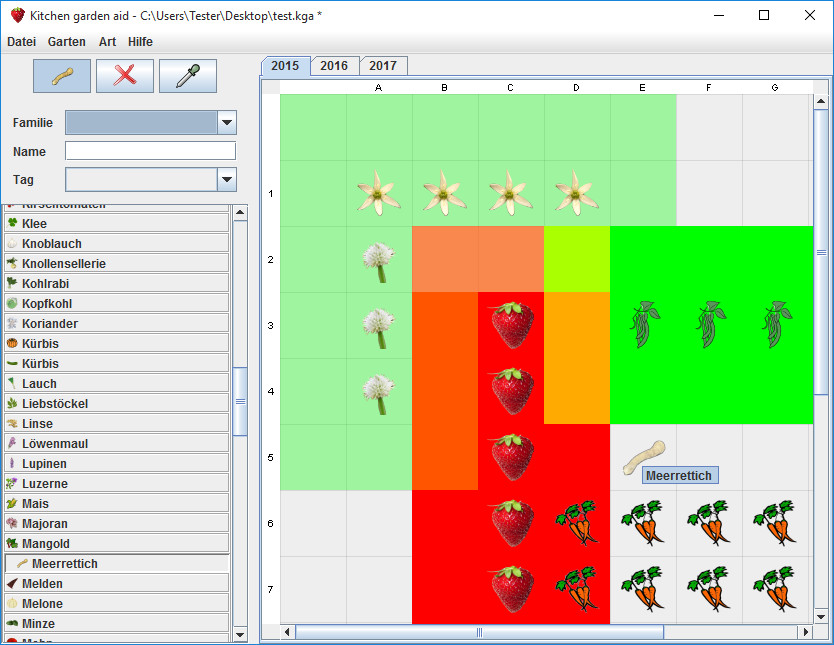Click the garden's horizontal scrollbar right arrow
This screenshot has width=834, height=645.
pos(805,632)
